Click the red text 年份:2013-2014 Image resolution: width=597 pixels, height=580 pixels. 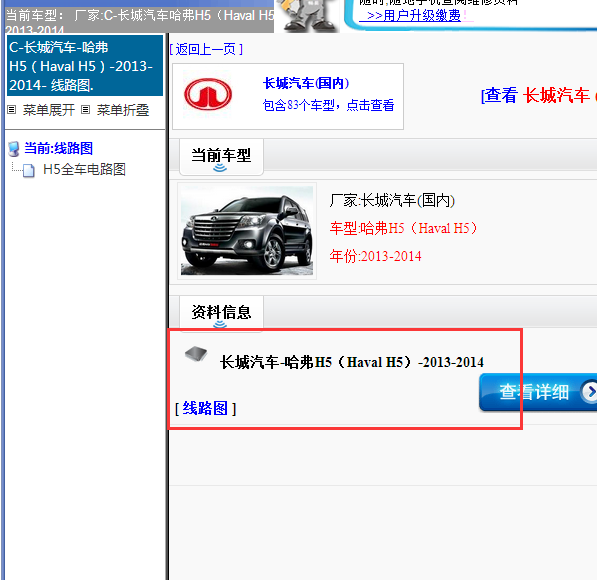click(x=375, y=256)
